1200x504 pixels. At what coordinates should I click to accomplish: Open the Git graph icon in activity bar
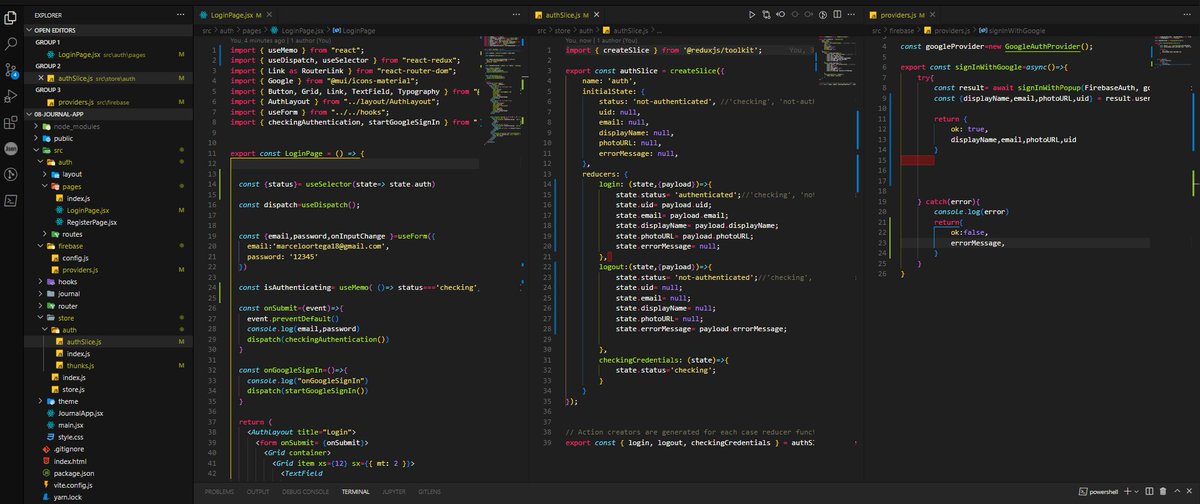pyautogui.click(x=11, y=174)
